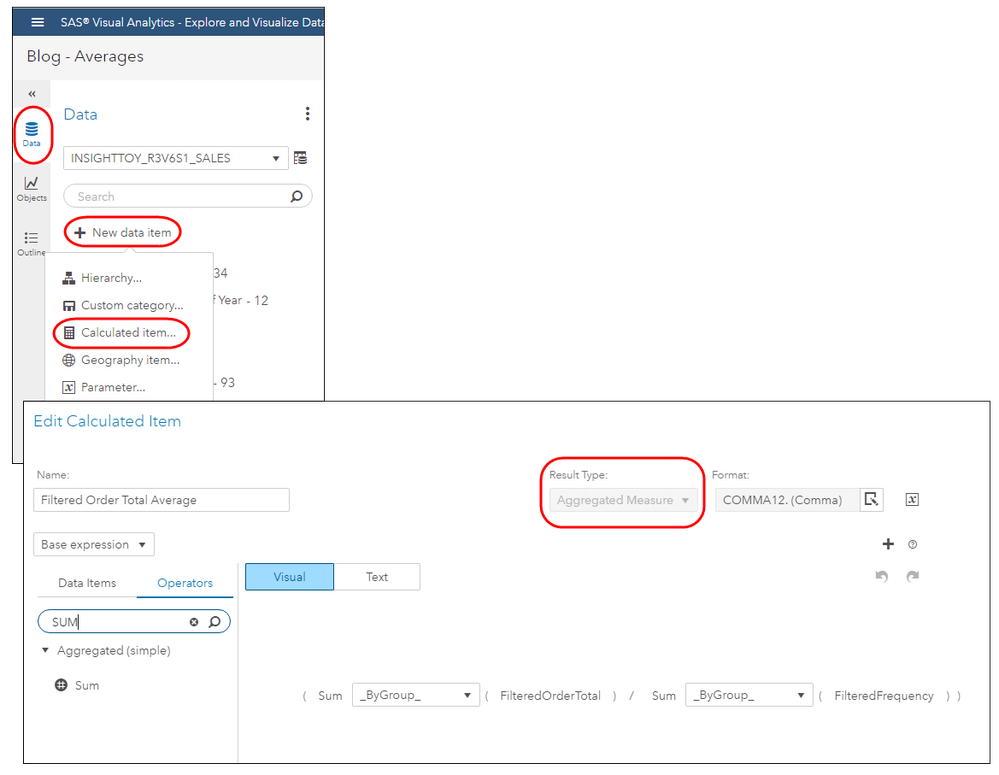The height and width of the screenshot is (775, 999).
Task: Click the first Sum in expression
Action: click(x=330, y=695)
